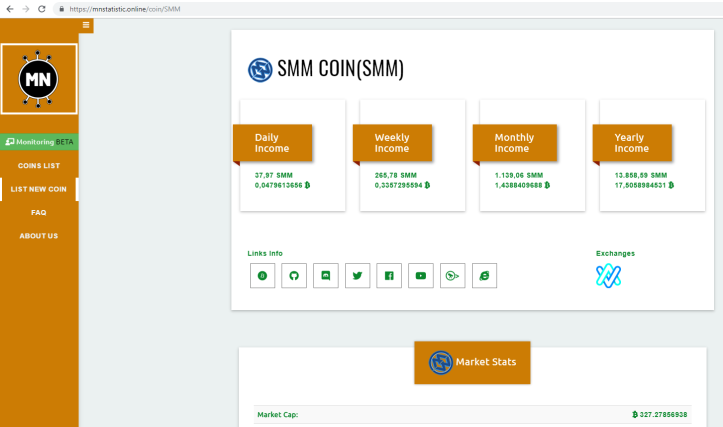This screenshot has width=723, height=427.
Task: Open the Telegram-style plane link icon
Action: click(453, 276)
